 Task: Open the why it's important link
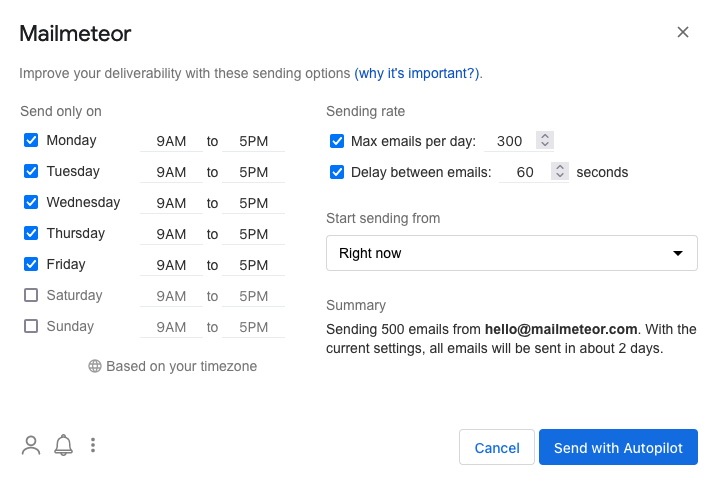(x=417, y=73)
